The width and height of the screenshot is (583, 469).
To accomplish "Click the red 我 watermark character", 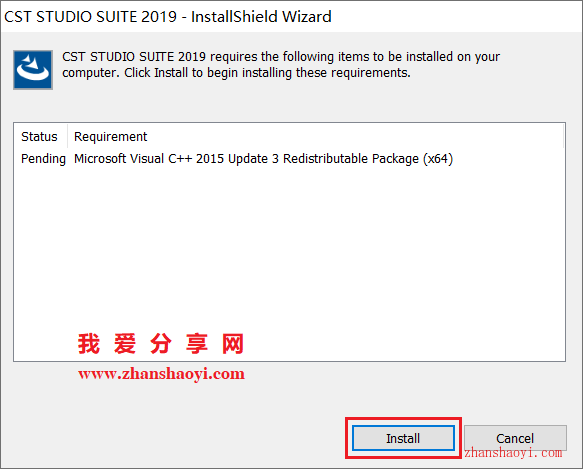I will click(x=89, y=343).
